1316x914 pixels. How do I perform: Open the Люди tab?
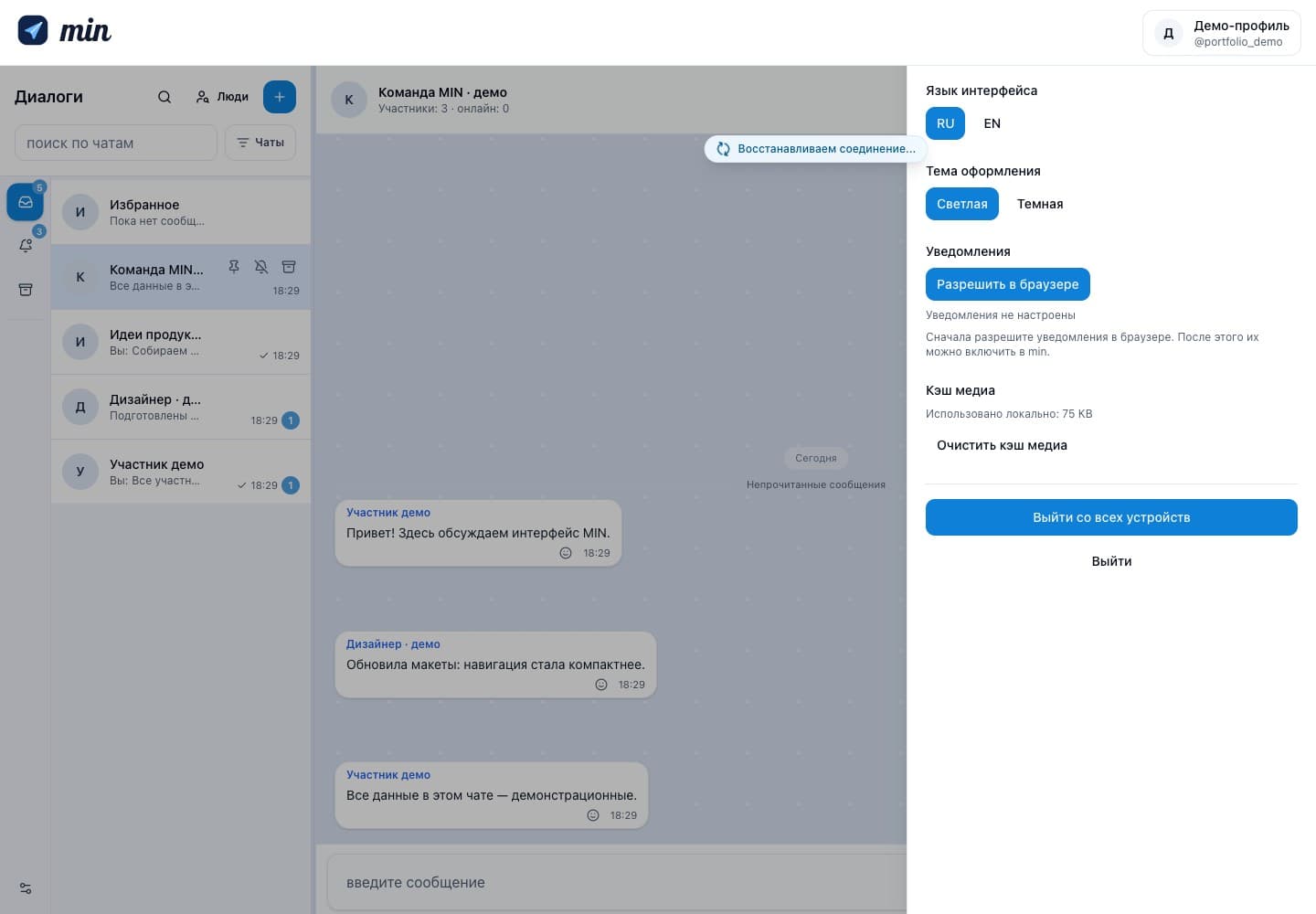pos(222,97)
